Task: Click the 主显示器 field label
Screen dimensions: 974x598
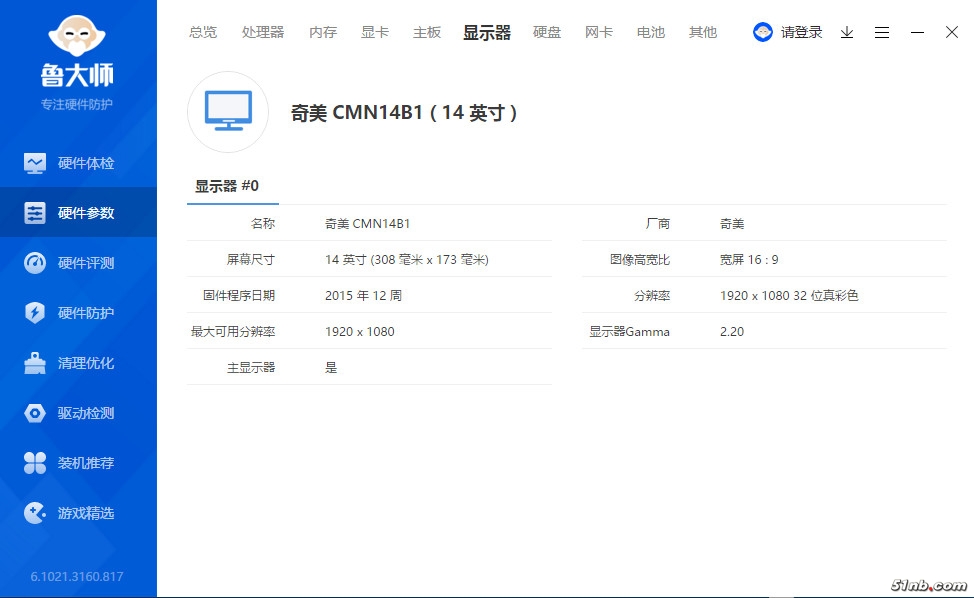Action: pyautogui.click(x=251, y=368)
